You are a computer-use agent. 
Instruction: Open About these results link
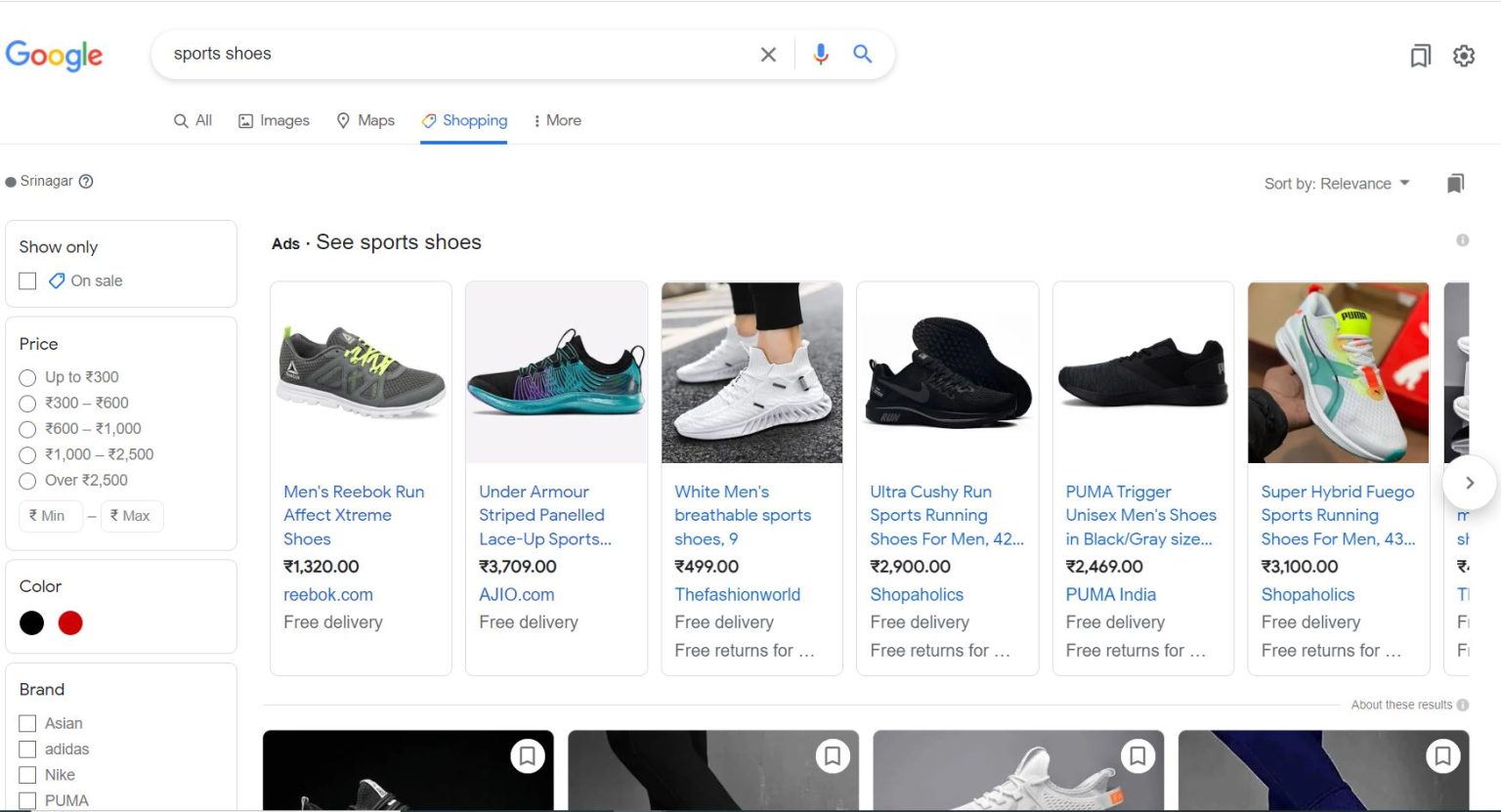(x=1401, y=705)
